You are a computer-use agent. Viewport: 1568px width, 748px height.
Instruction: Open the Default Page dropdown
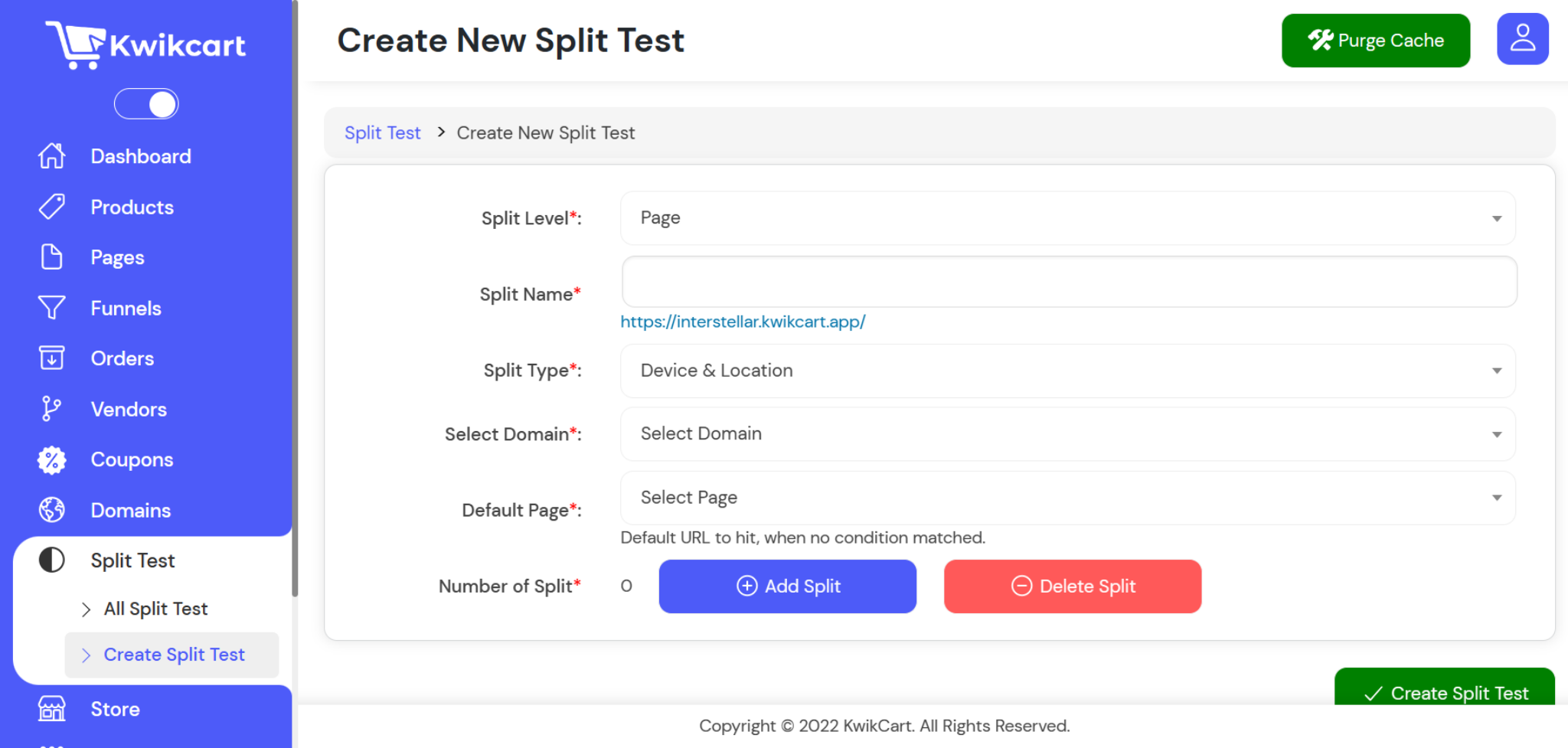coord(1068,498)
